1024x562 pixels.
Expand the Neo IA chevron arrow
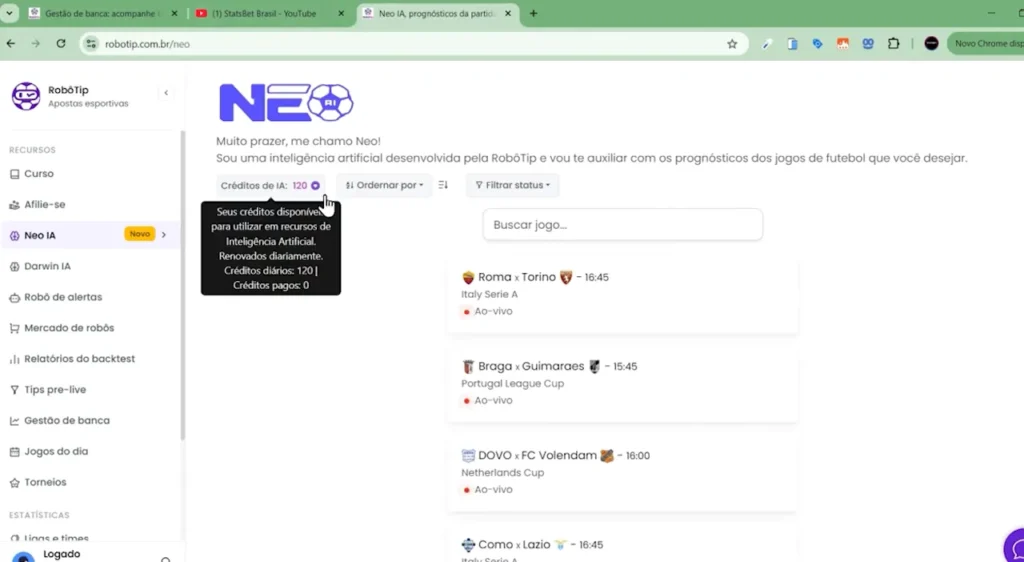pyautogui.click(x=164, y=235)
